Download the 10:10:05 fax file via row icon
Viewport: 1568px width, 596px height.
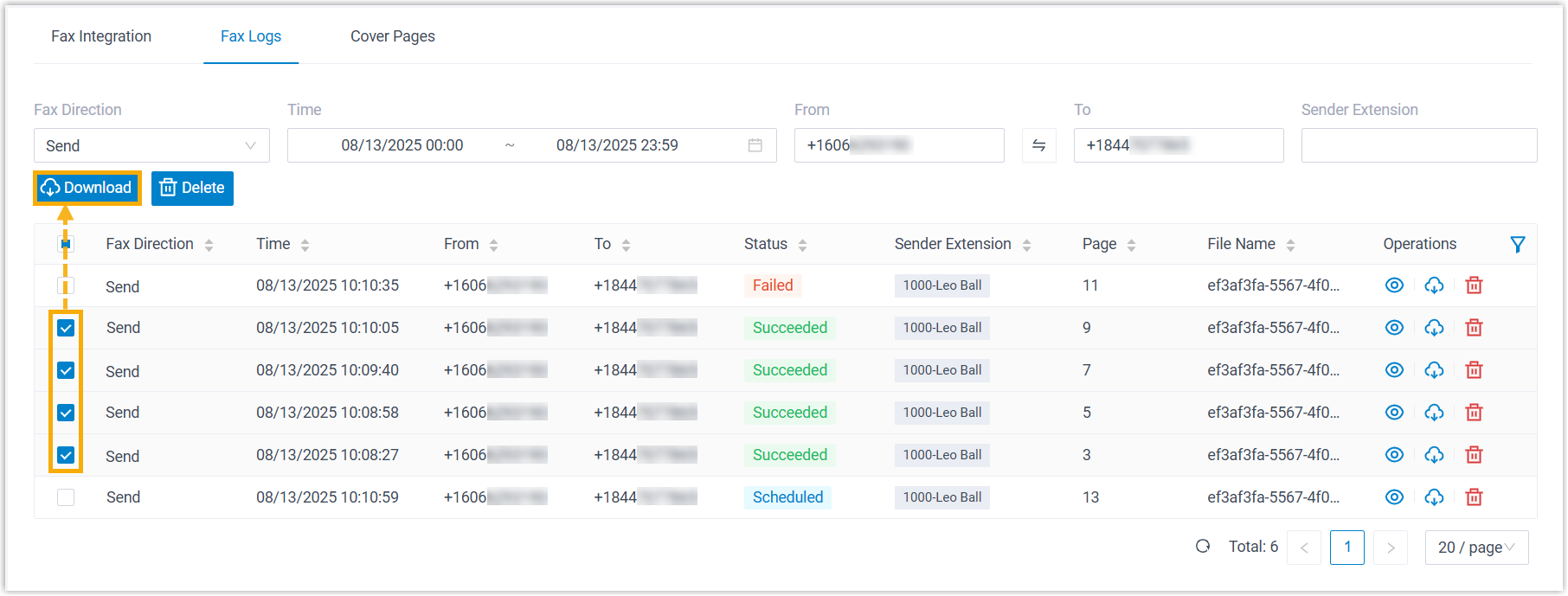pos(1434,328)
